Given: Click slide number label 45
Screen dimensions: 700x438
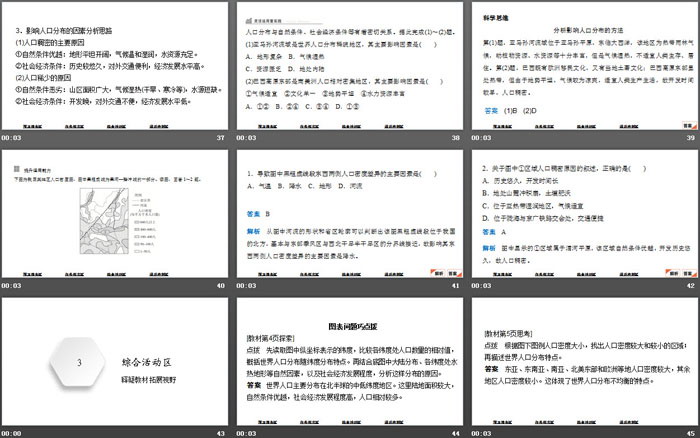Looking at the screenshot, I should point(691,433).
